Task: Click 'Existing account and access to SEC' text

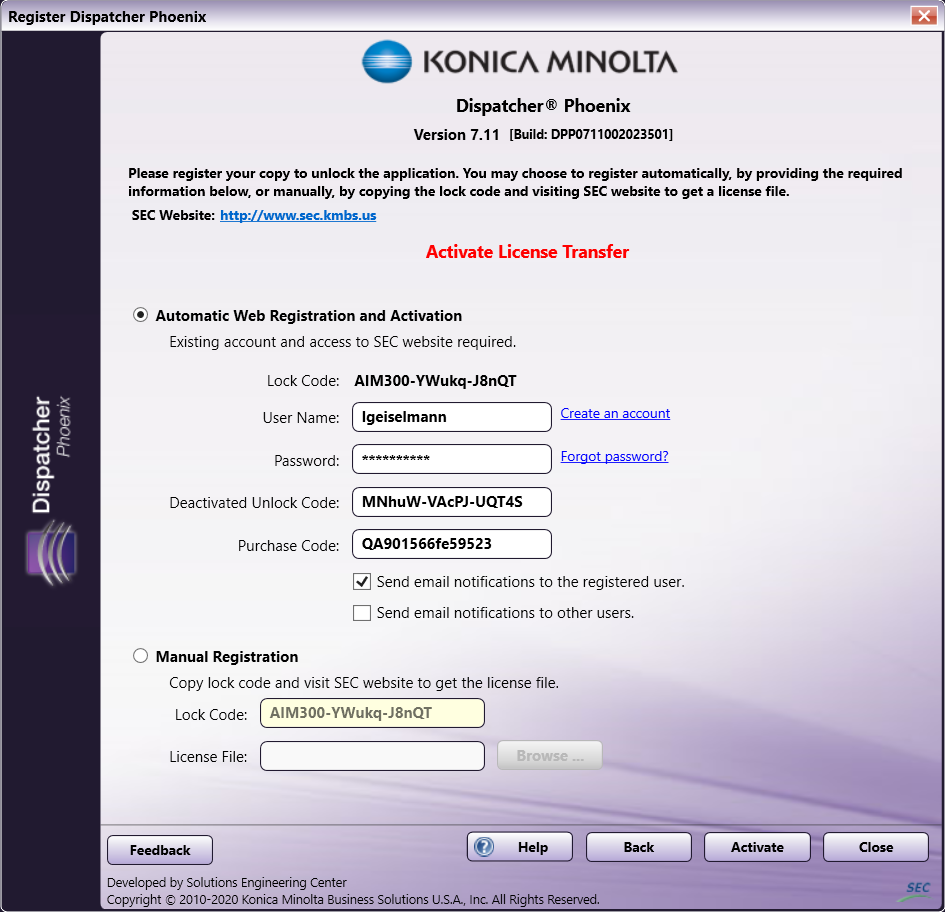Action: click(342, 342)
